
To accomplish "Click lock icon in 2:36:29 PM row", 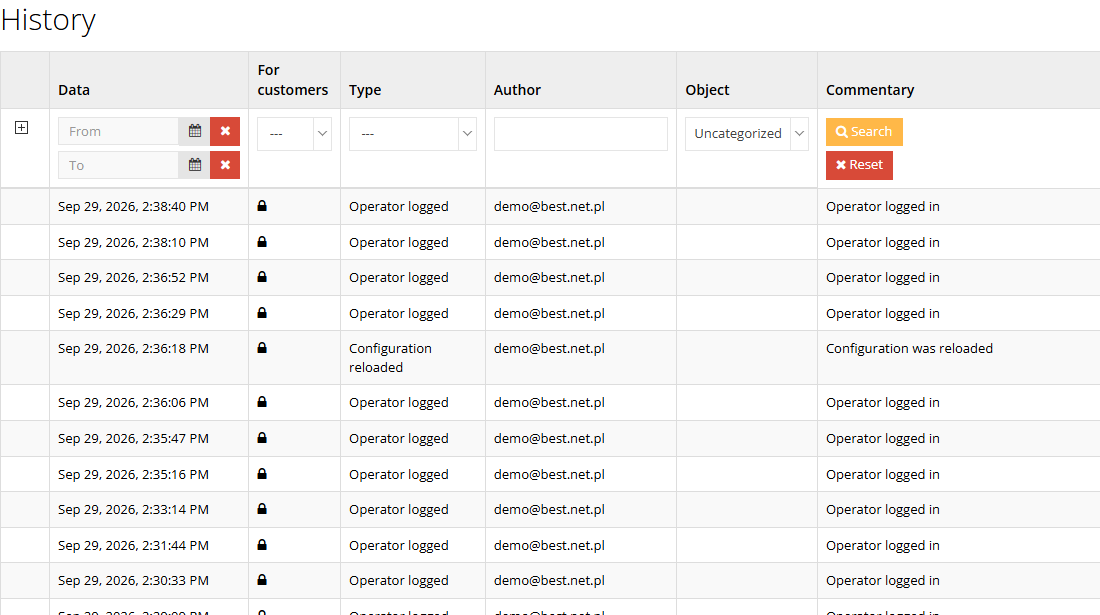I will pos(262,313).
